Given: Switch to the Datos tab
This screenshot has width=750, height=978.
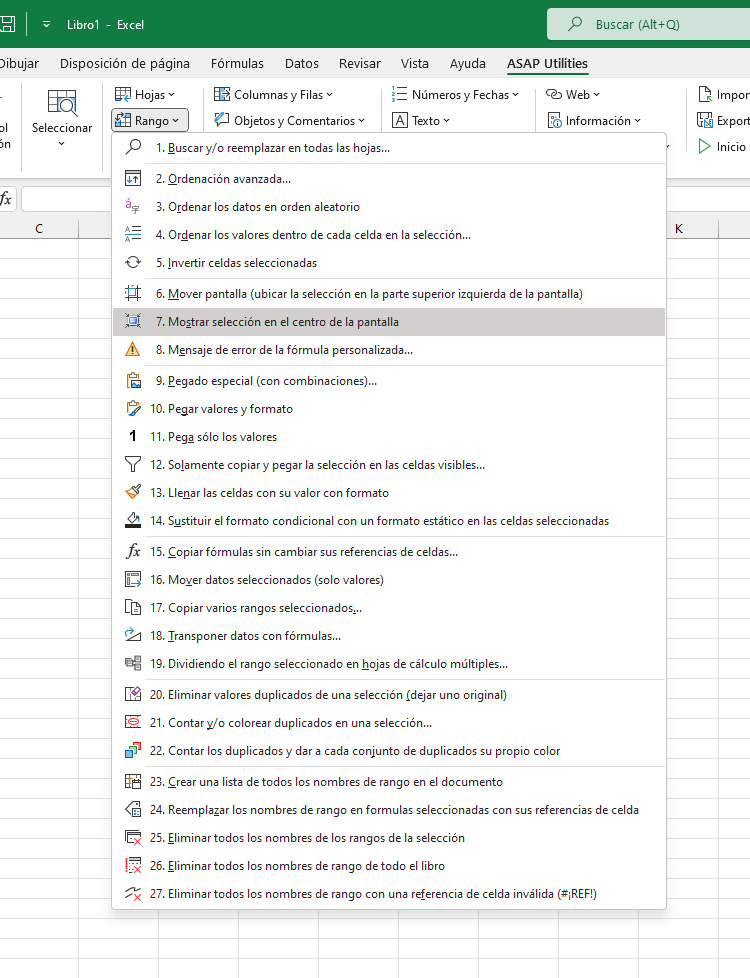Looking at the screenshot, I should 302,63.
